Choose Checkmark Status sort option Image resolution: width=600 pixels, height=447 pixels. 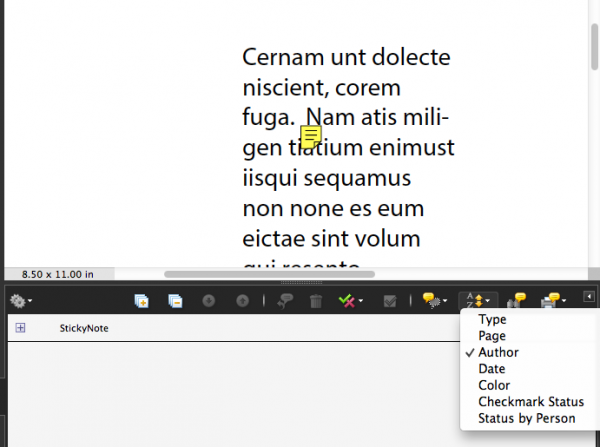pyautogui.click(x=530, y=402)
